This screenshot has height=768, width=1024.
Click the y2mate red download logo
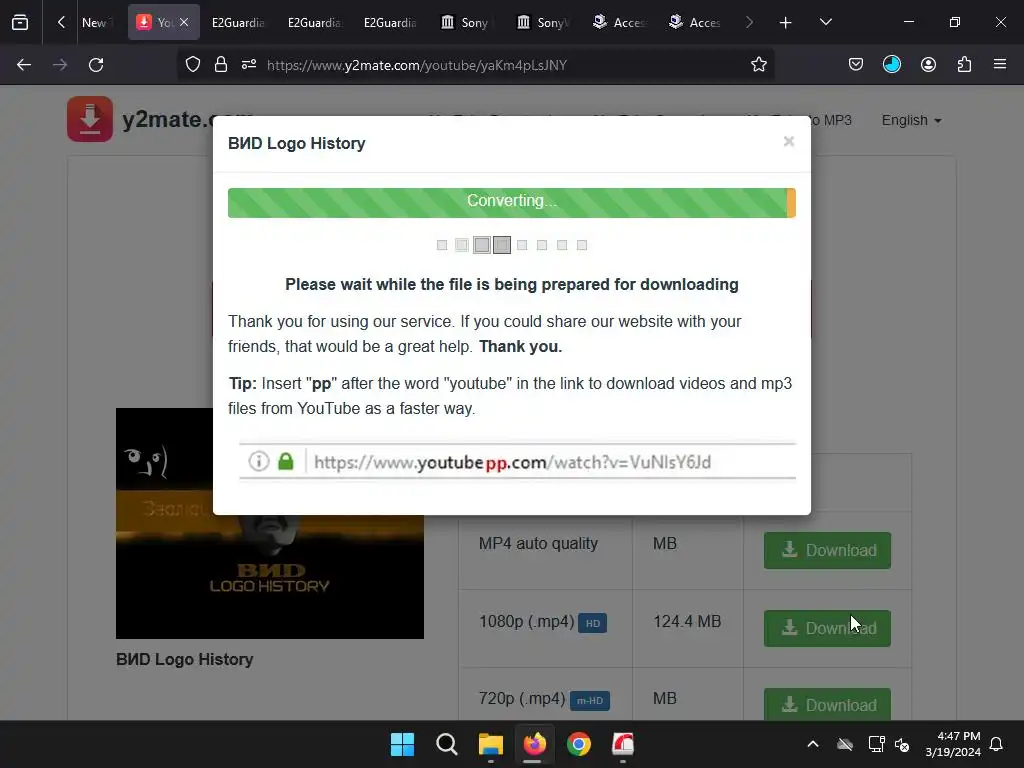[89, 119]
